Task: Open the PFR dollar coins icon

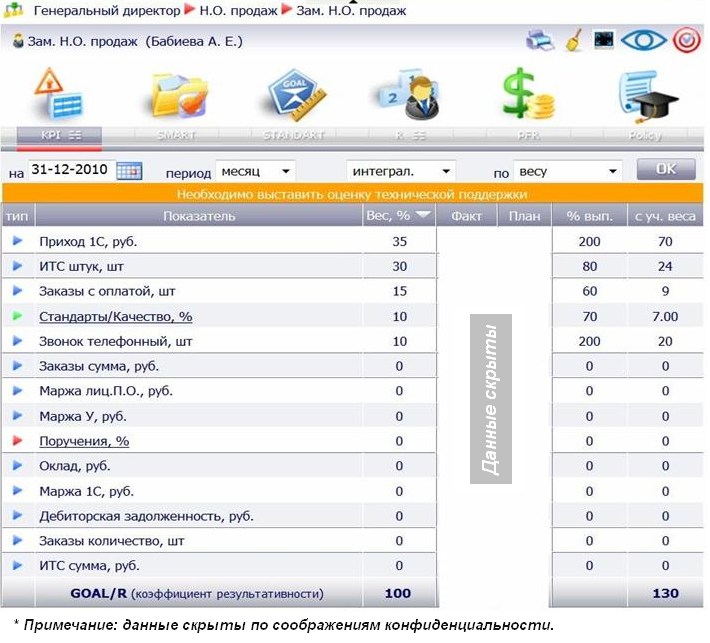Action: 528,94
